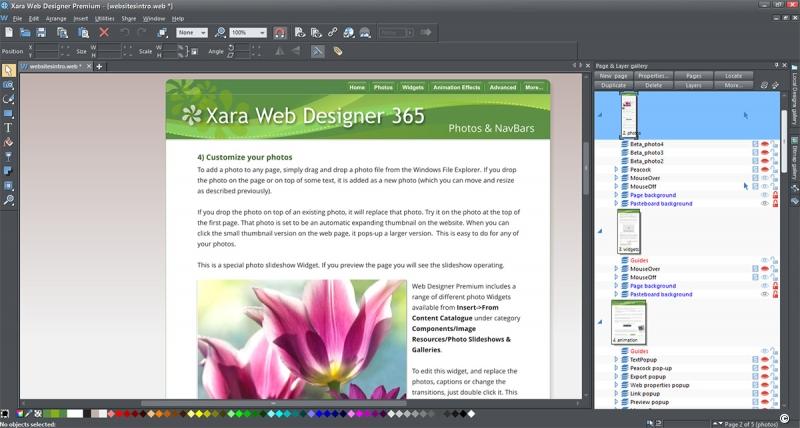Toggle visibility of Peacock layer
The image size is (800, 428).
coord(765,169)
